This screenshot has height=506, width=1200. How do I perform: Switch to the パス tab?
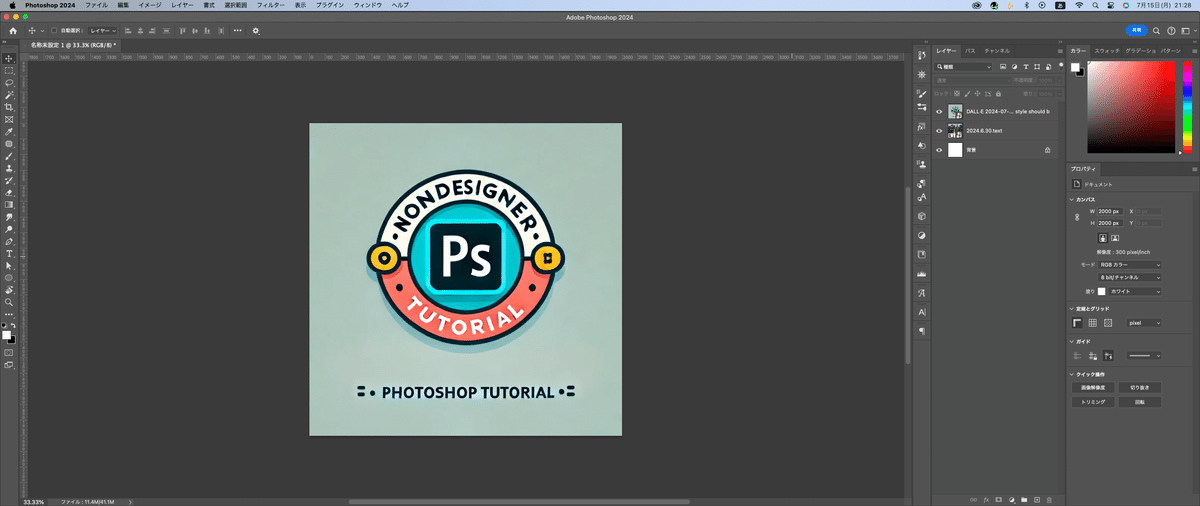(x=970, y=50)
